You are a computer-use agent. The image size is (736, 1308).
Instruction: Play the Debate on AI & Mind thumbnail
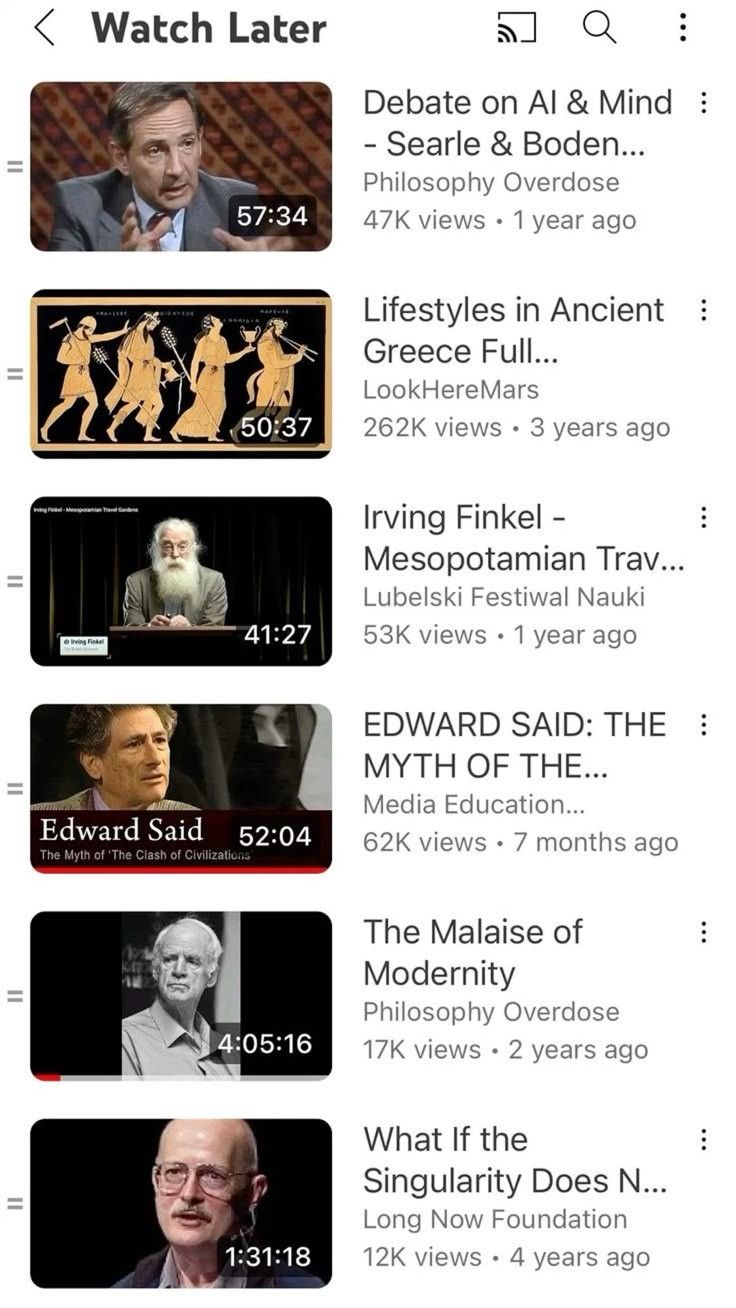click(181, 166)
